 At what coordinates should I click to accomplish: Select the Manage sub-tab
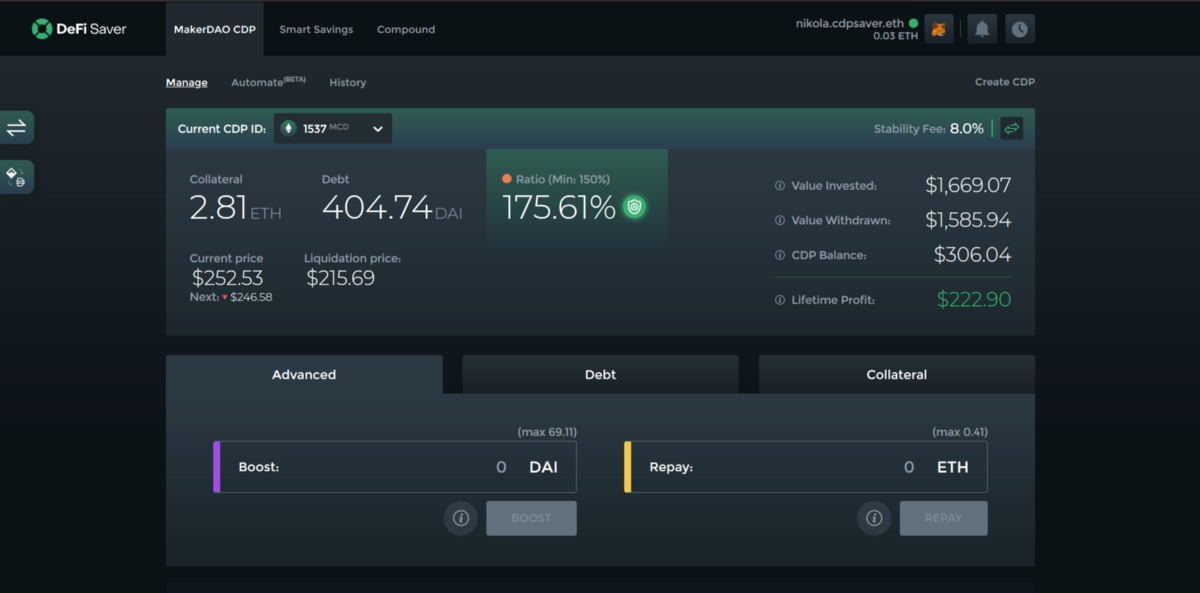(x=187, y=82)
